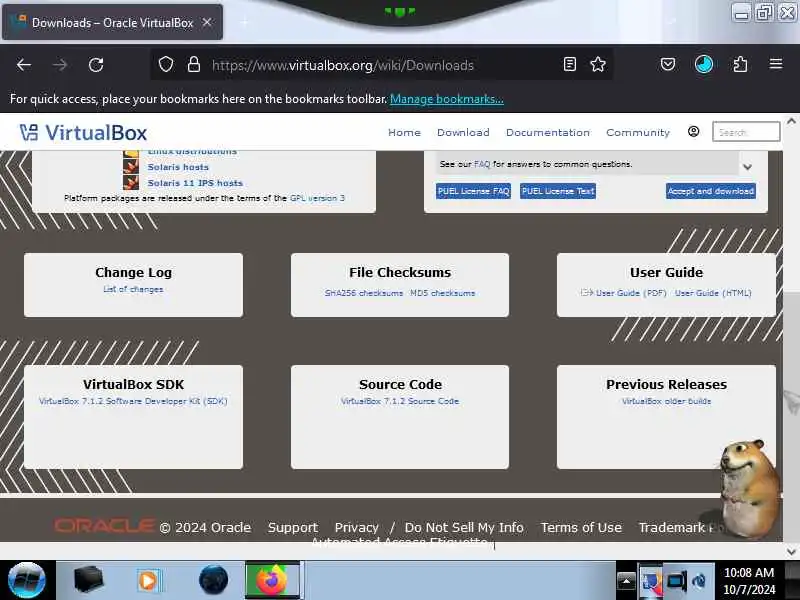Show hidden system tray icons arrow

[x=626, y=581]
